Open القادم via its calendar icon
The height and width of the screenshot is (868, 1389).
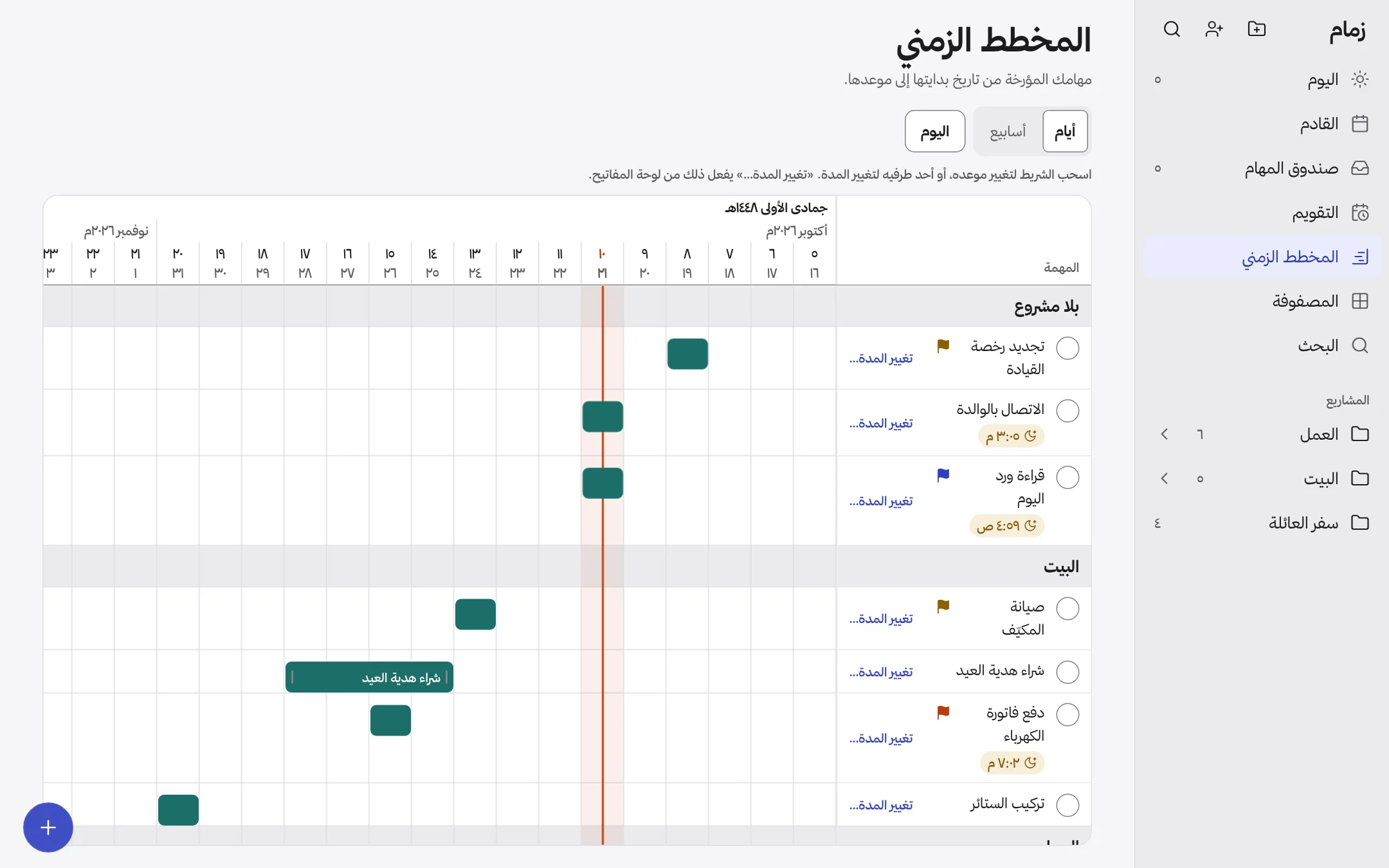(1359, 123)
